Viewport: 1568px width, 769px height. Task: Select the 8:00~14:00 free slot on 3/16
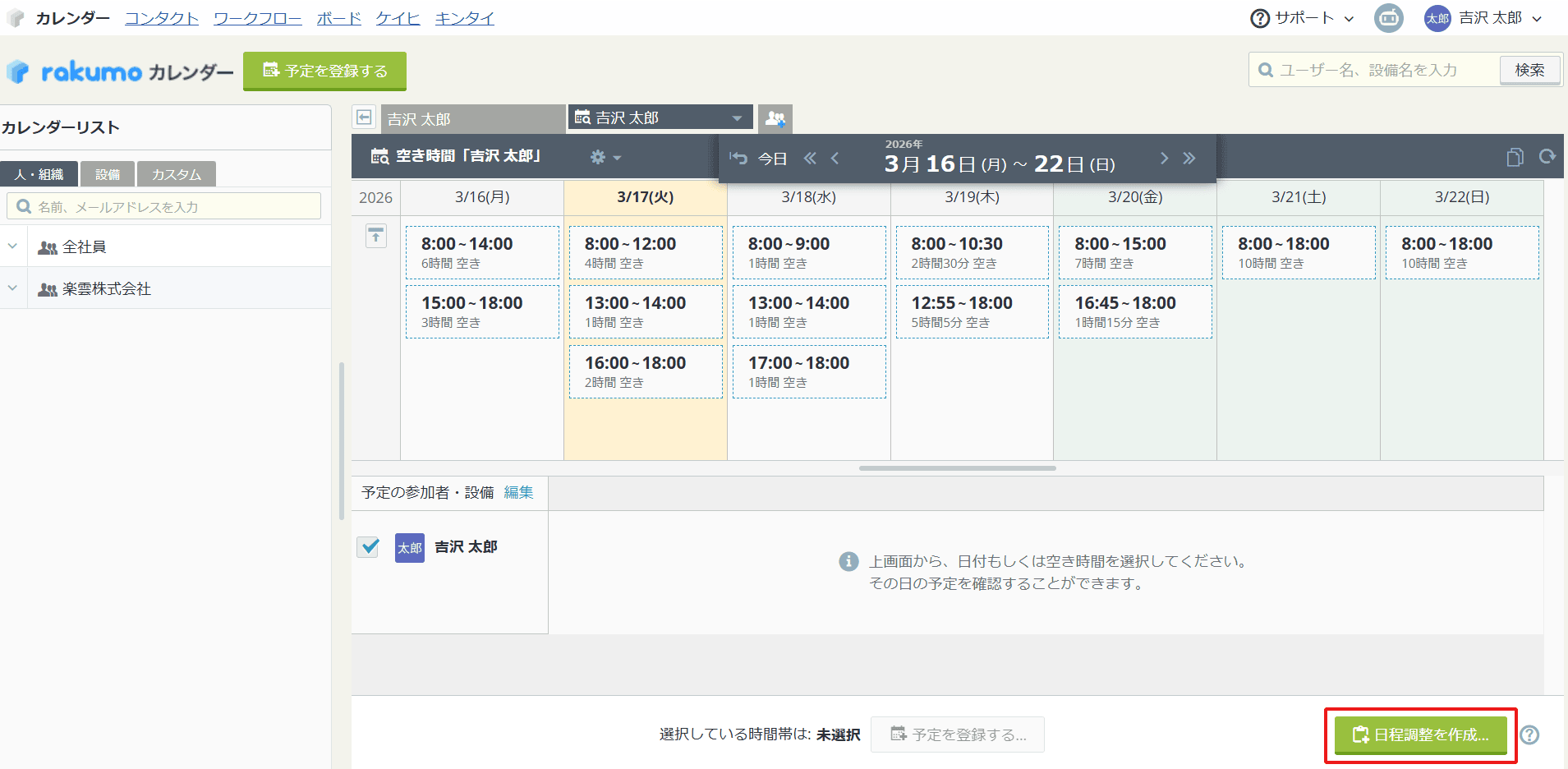pyautogui.click(x=482, y=252)
